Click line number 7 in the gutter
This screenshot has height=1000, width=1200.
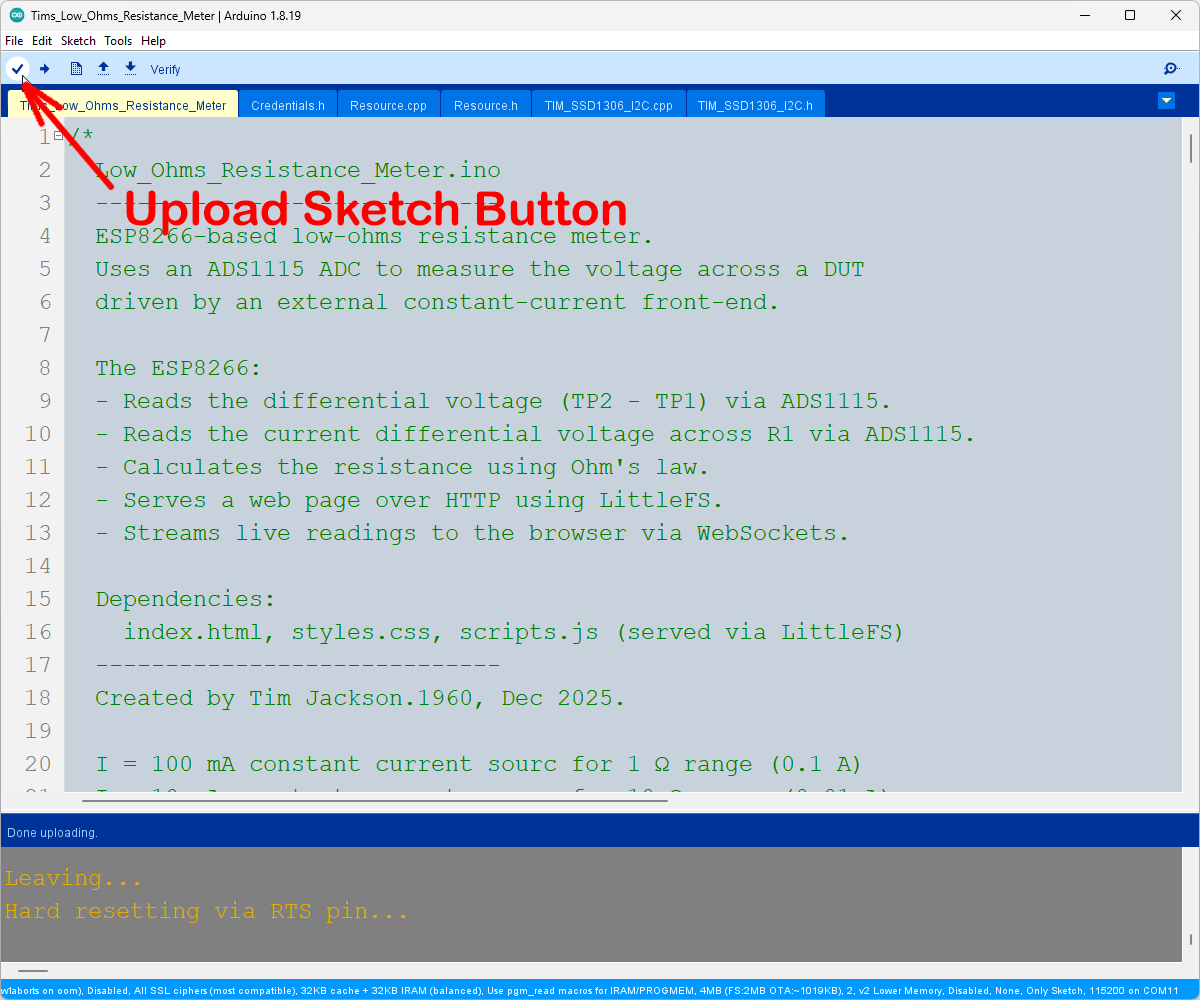44,335
